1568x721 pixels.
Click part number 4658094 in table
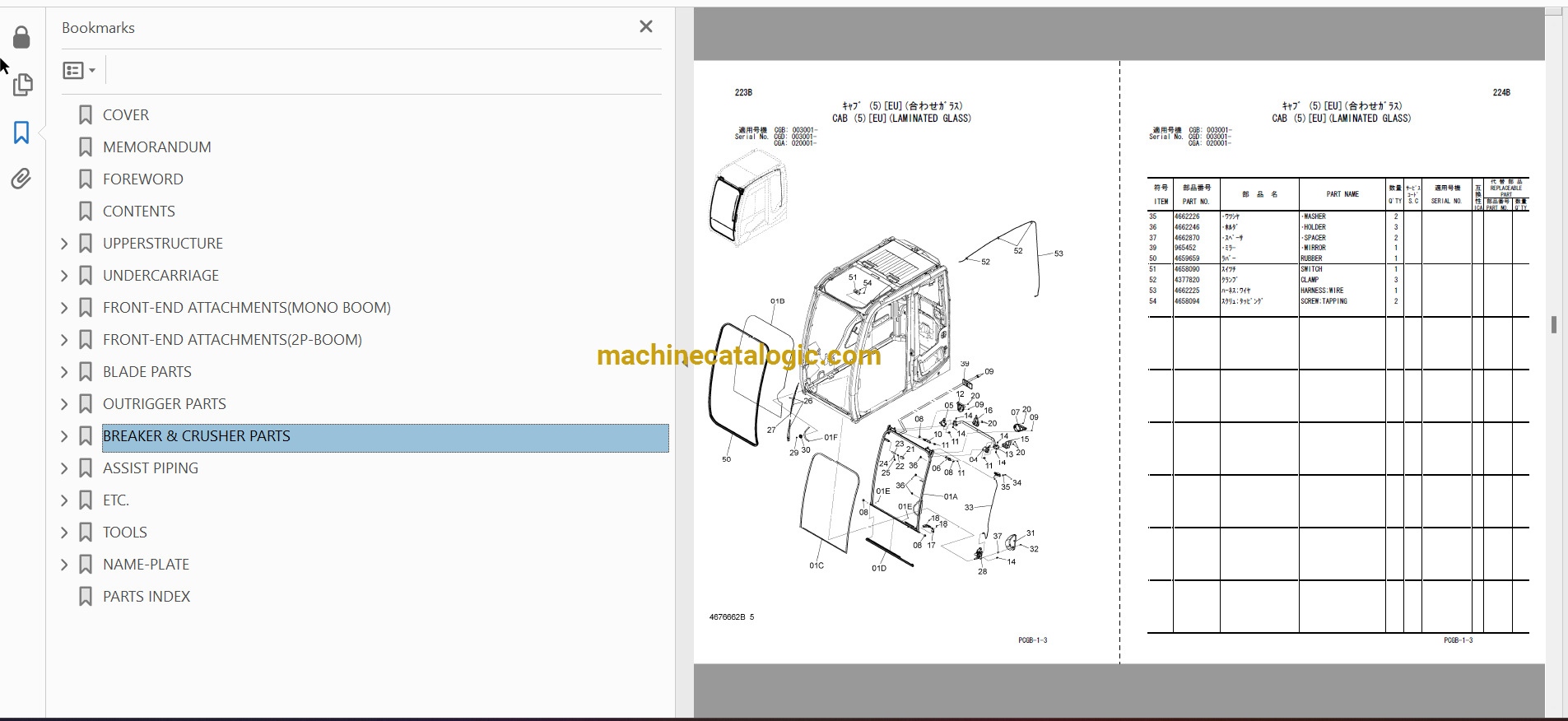[x=1187, y=301]
